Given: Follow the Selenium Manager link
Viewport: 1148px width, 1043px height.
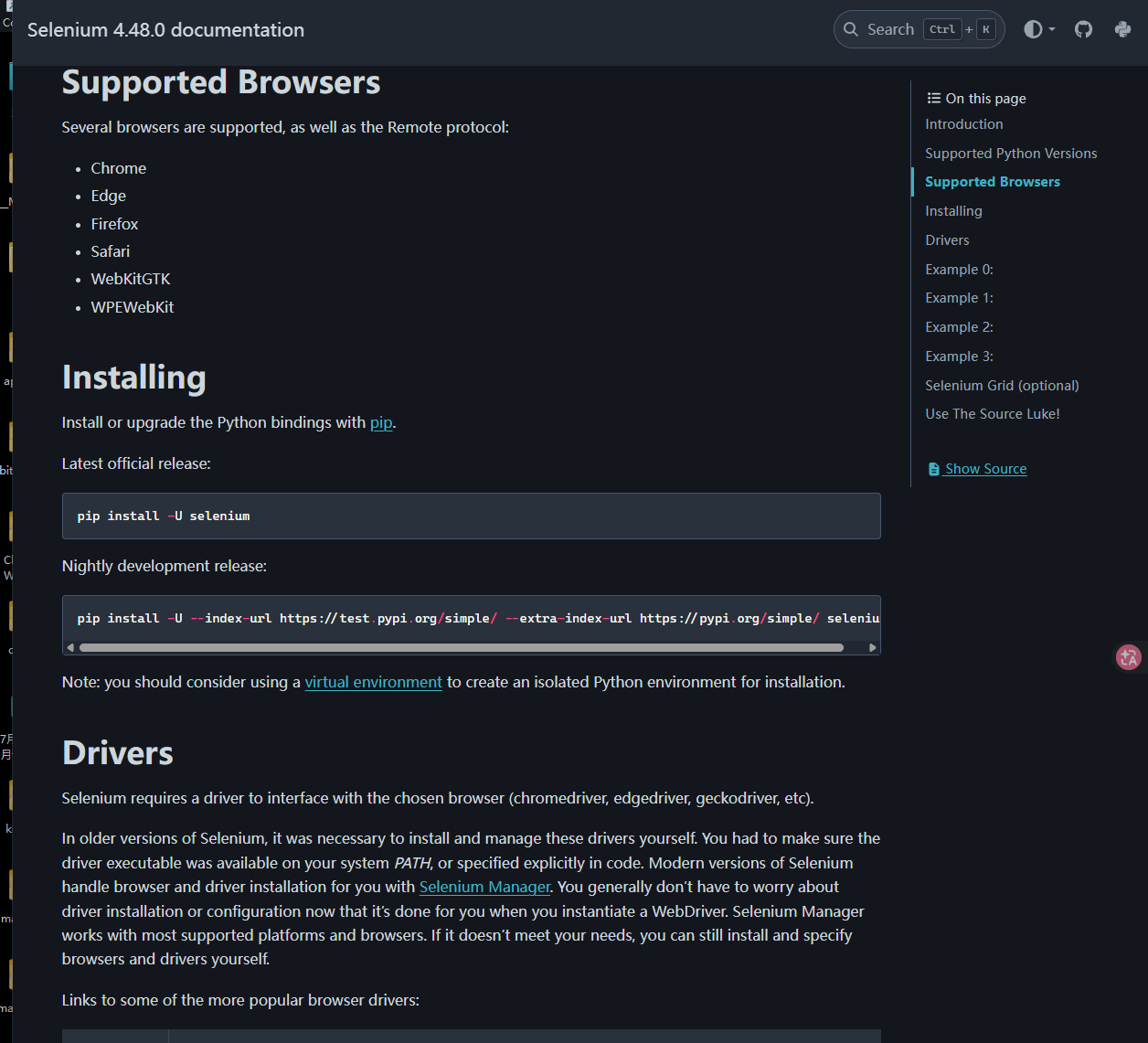Looking at the screenshot, I should pos(484,887).
